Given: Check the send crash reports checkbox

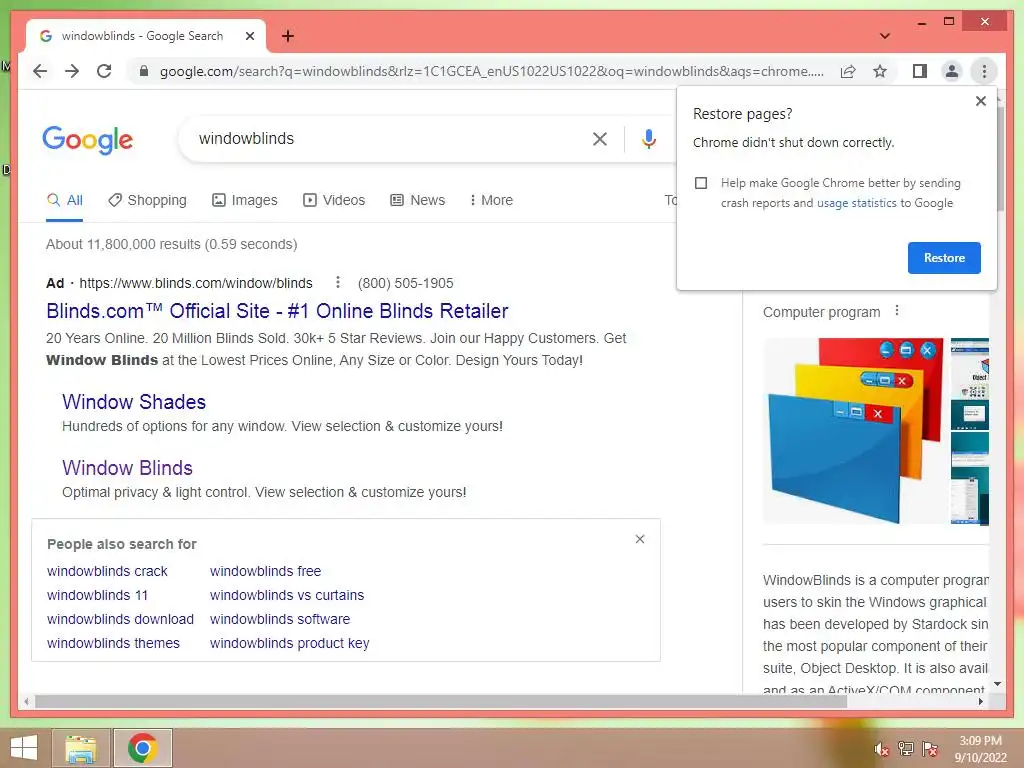Looking at the screenshot, I should [701, 183].
